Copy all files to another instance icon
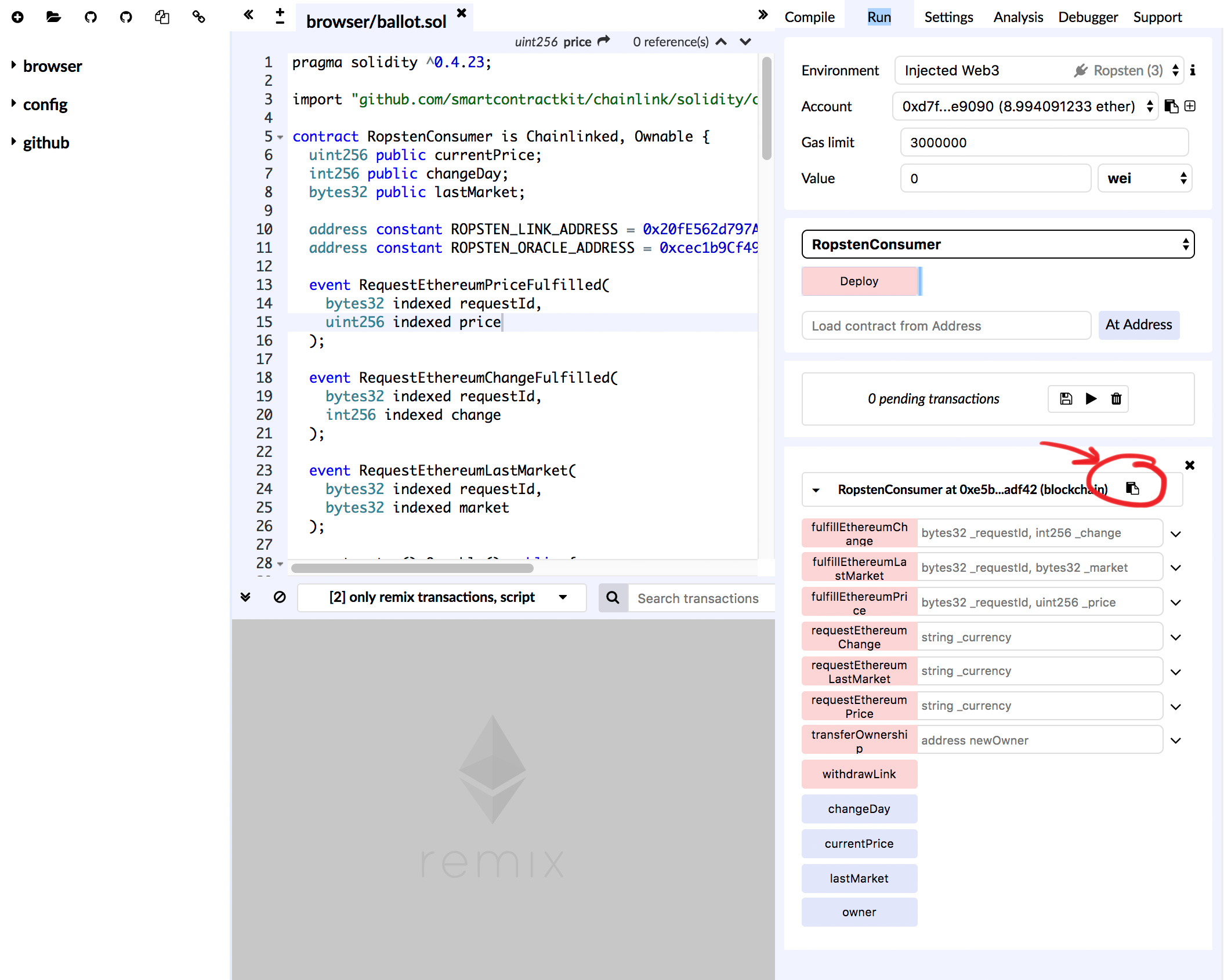 162,17
